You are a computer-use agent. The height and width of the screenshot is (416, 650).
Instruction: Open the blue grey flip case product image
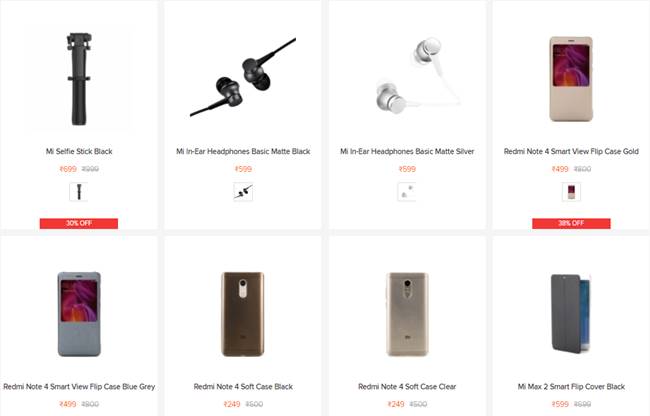79,314
